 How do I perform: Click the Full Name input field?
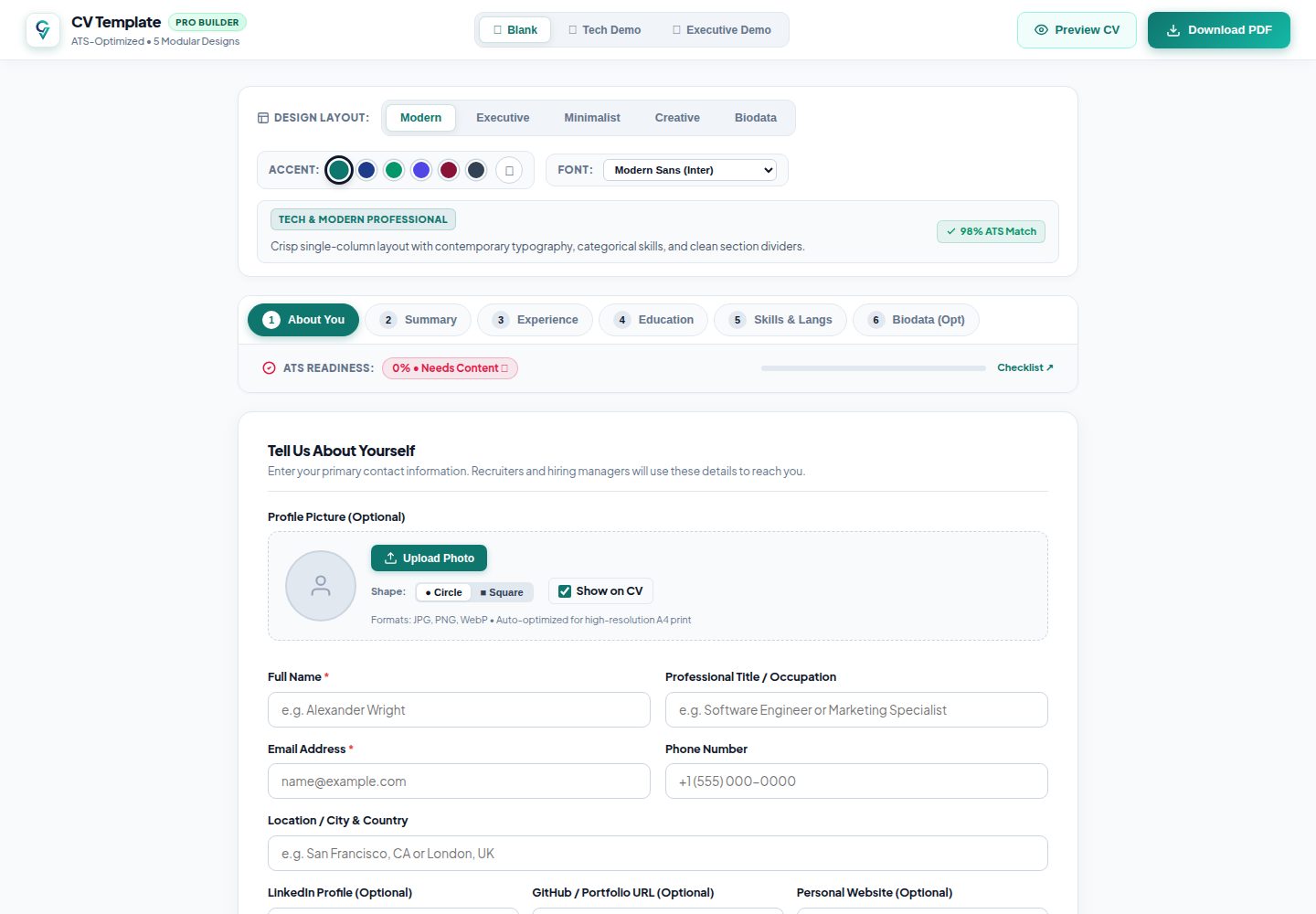click(459, 710)
